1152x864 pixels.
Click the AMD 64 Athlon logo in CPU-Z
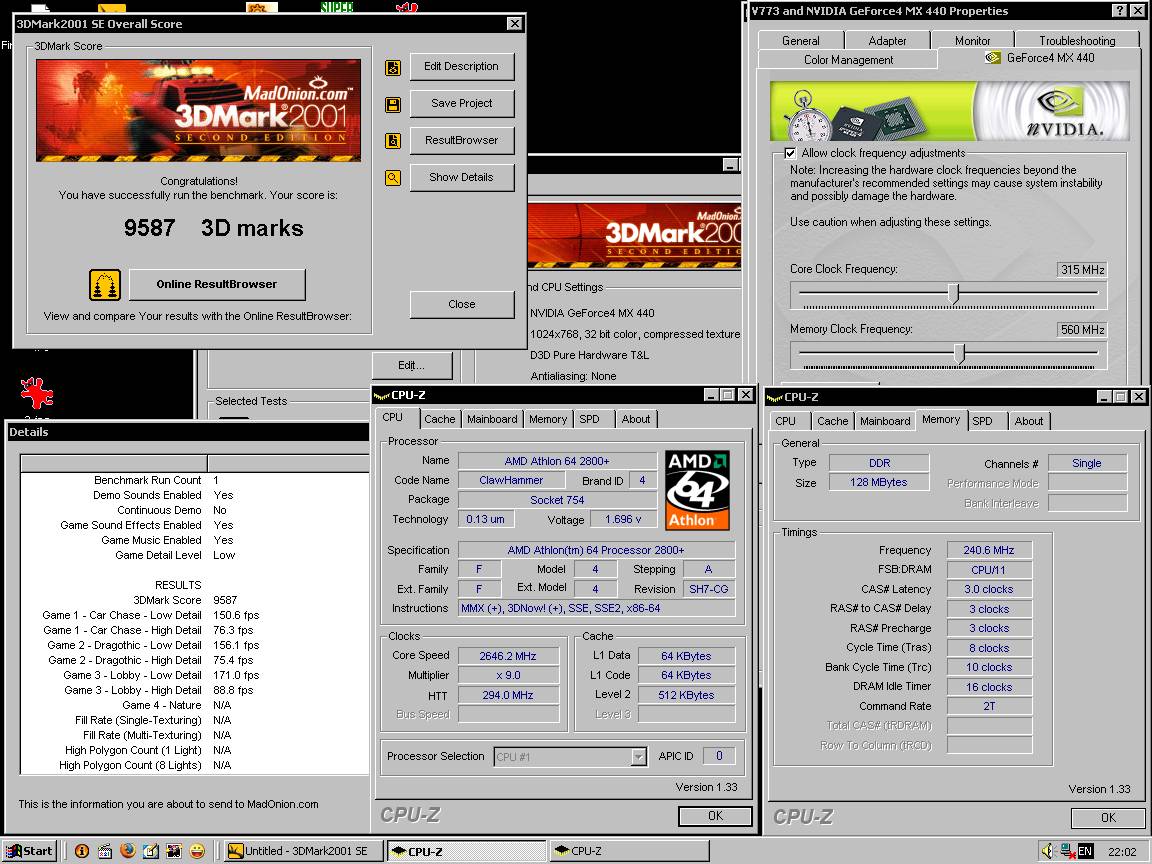click(697, 490)
